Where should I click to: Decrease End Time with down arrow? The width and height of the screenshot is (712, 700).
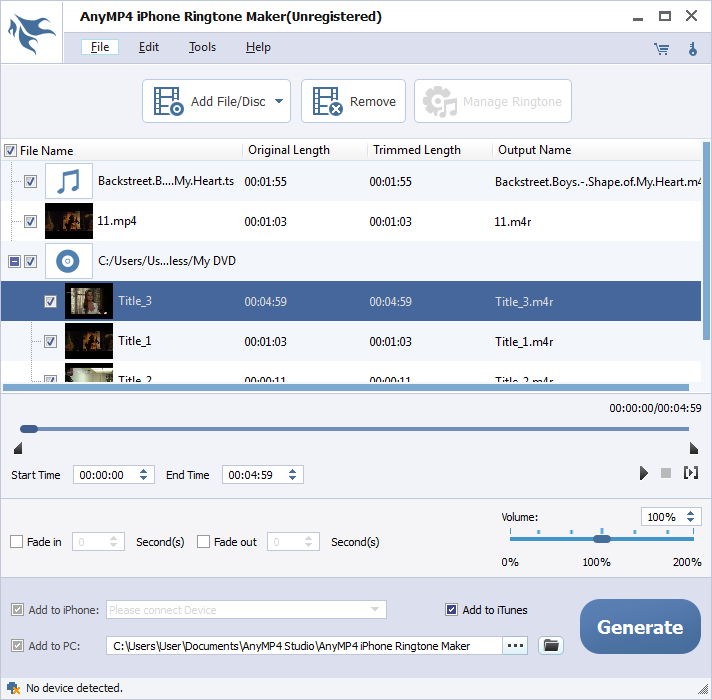click(292, 478)
